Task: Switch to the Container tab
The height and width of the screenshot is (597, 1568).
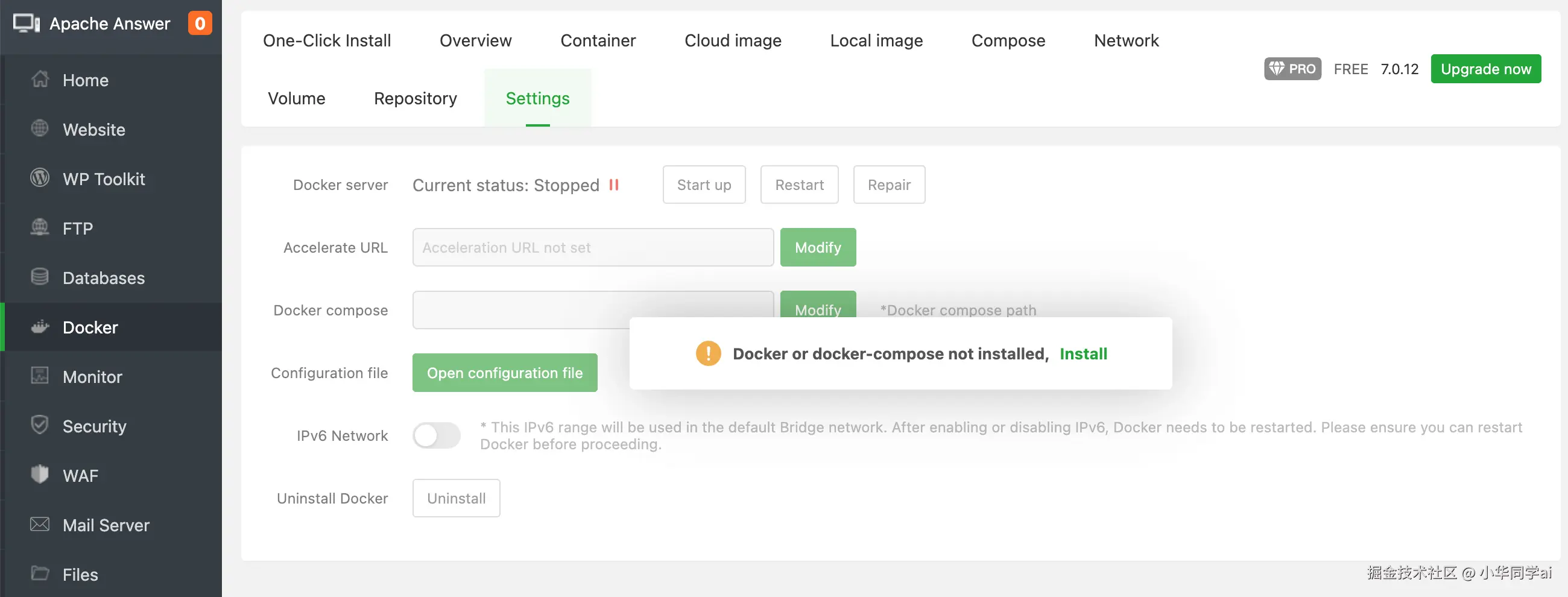Action: coord(598,40)
